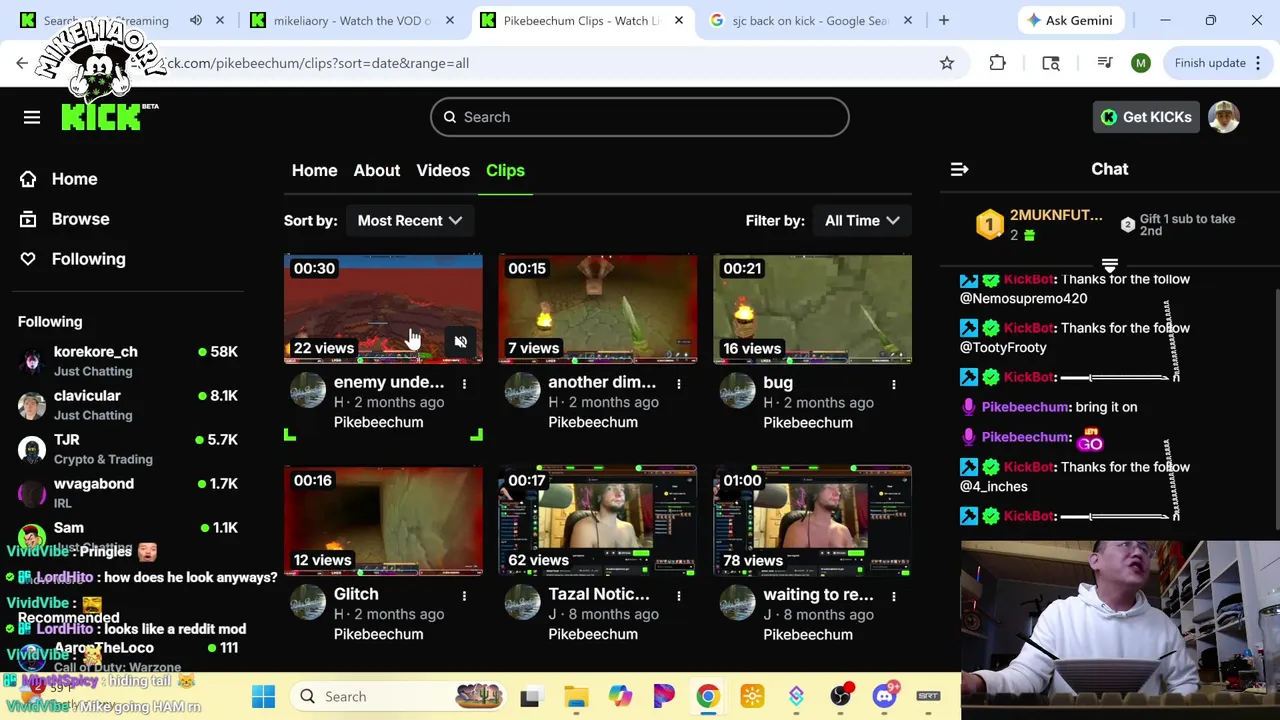
Task: Open the user profile avatar menu
Action: coord(1224,117)
